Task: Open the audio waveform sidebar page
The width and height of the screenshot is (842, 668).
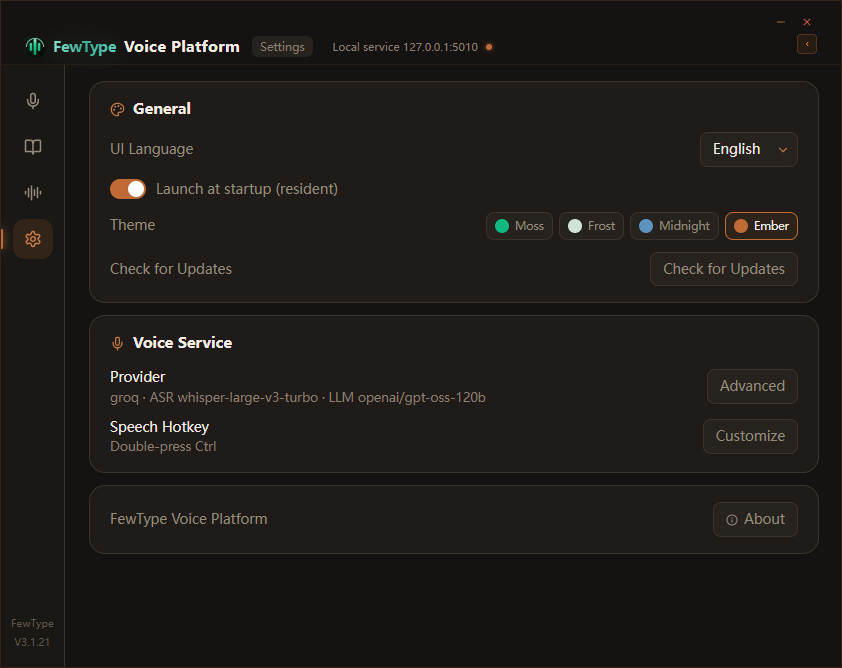Action: tap(33, 193)
